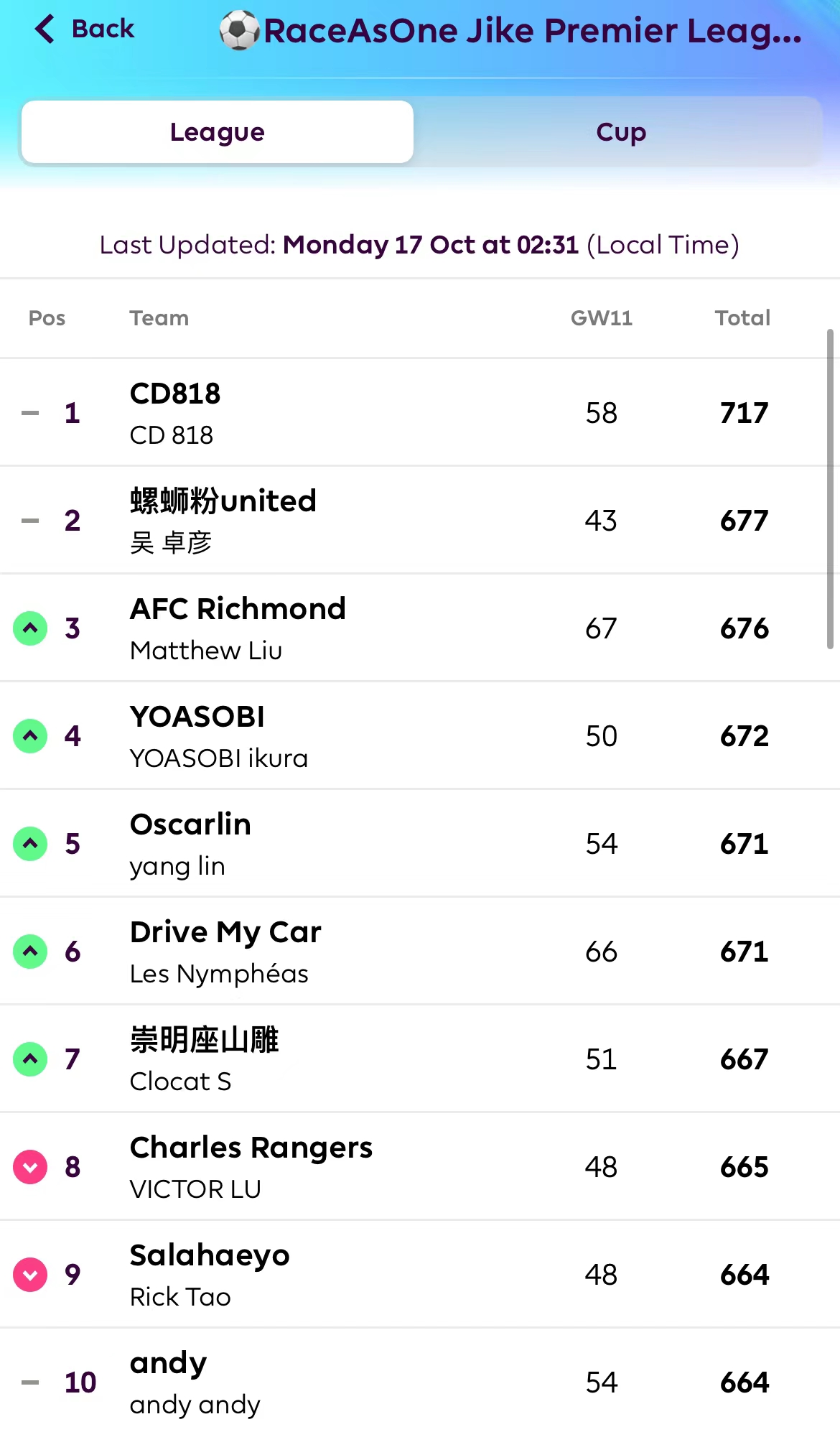The height and width of the screenshot is (1432, 840).
Task: Open CD818 team entry
Action: [175, 394]
